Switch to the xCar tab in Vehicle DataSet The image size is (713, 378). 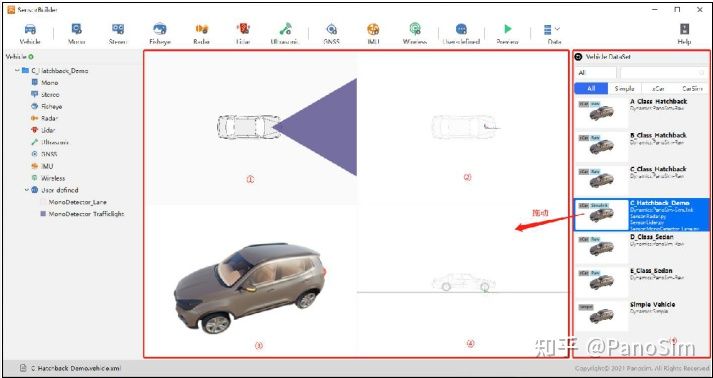(658, 89)
